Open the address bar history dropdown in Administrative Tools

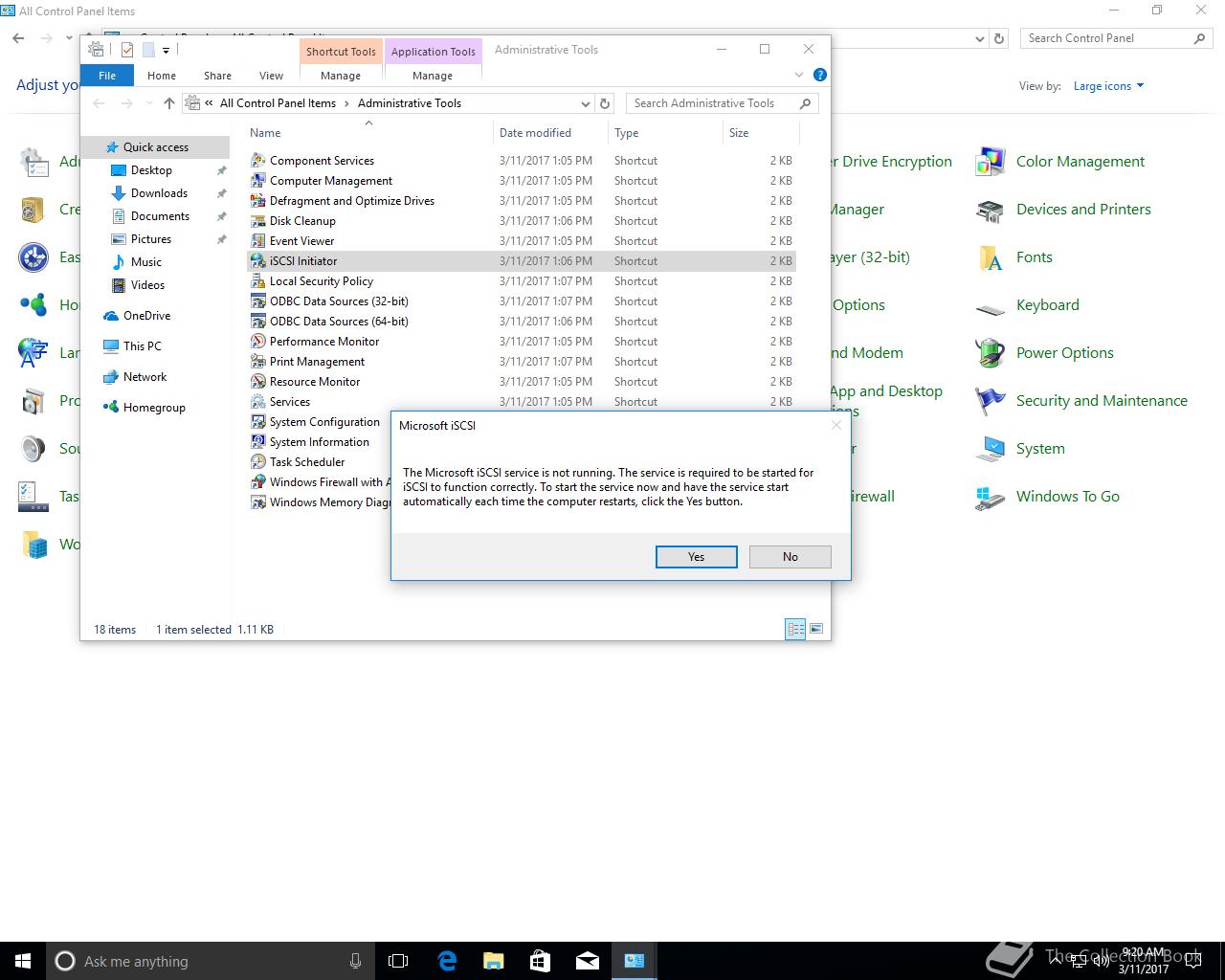pos(586,103)
